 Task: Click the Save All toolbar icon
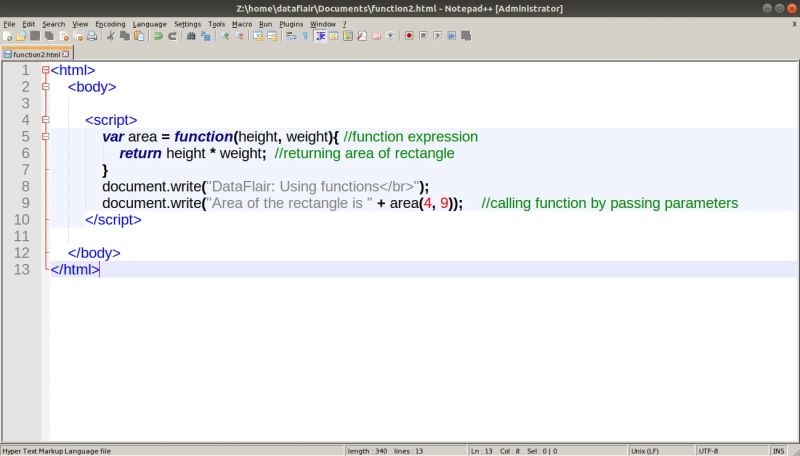pyautogui.click(x=49, y=36)
